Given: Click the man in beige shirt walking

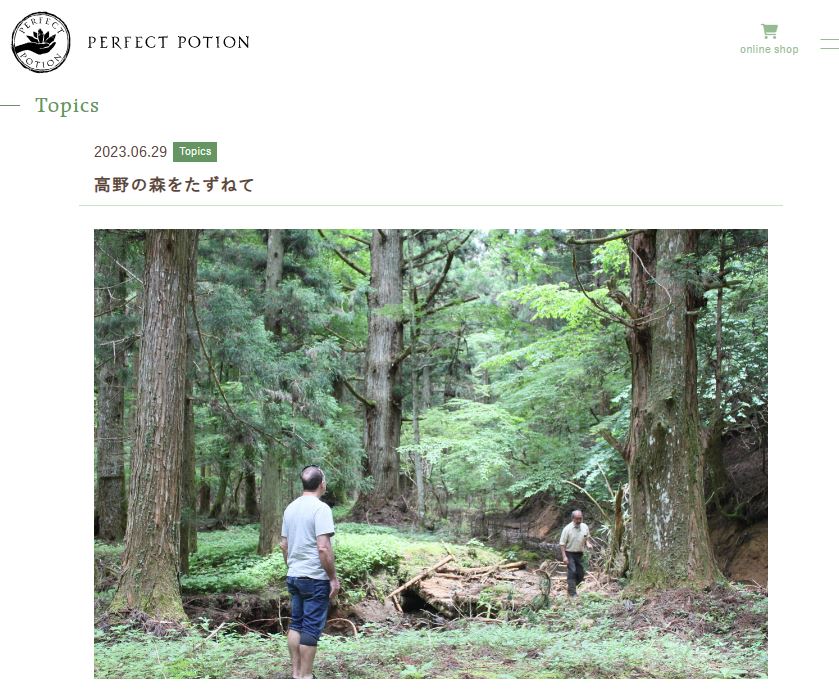Looking at the screenshot, I should tap(575, 553).
